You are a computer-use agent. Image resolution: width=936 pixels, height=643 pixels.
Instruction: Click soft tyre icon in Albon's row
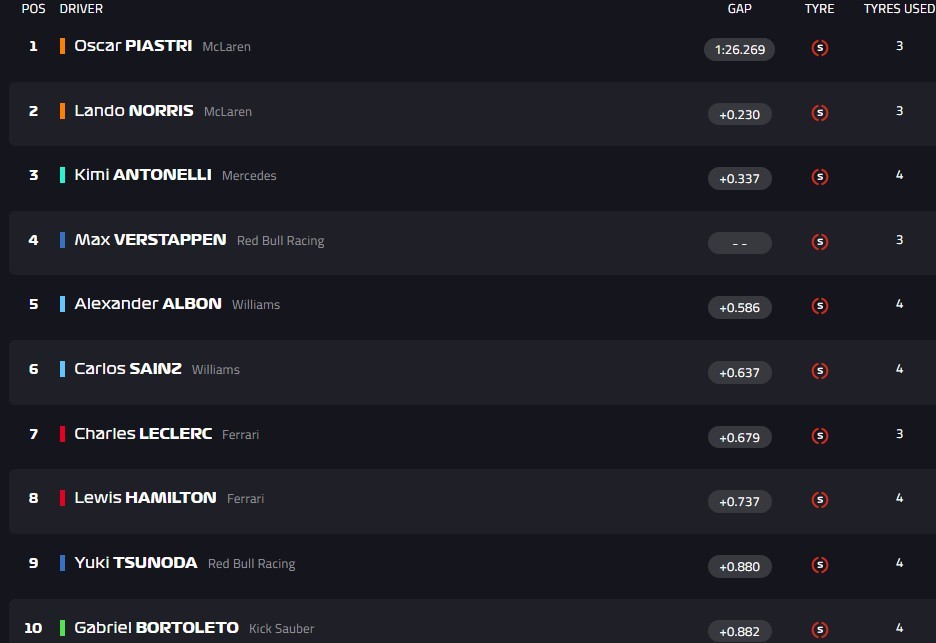820,306
